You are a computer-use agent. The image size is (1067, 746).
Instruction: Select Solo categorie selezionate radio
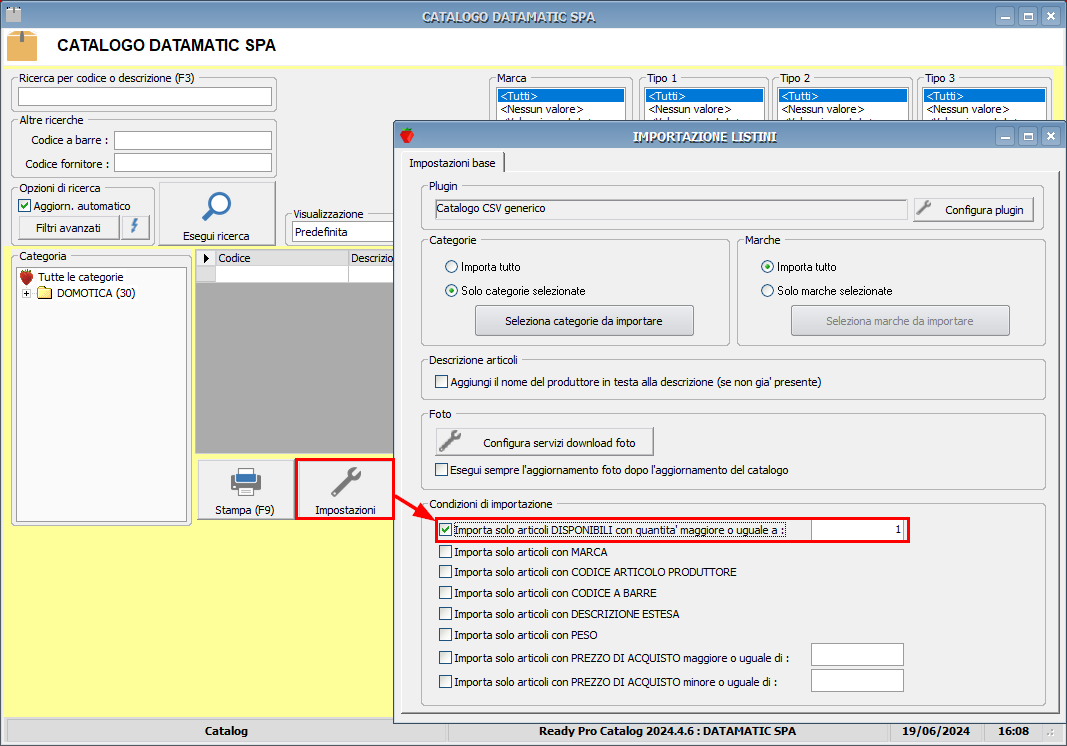coord(451,291)
